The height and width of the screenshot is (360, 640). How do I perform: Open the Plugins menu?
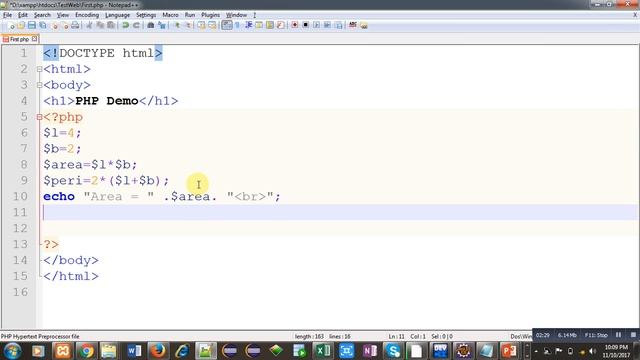click(x=210, y=15)
